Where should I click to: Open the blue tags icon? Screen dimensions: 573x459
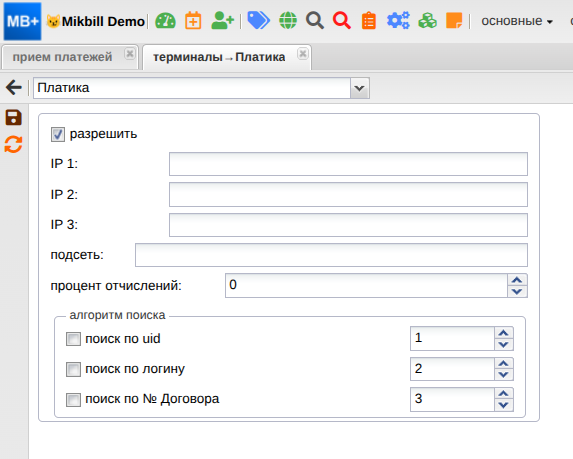coord(258,20)
